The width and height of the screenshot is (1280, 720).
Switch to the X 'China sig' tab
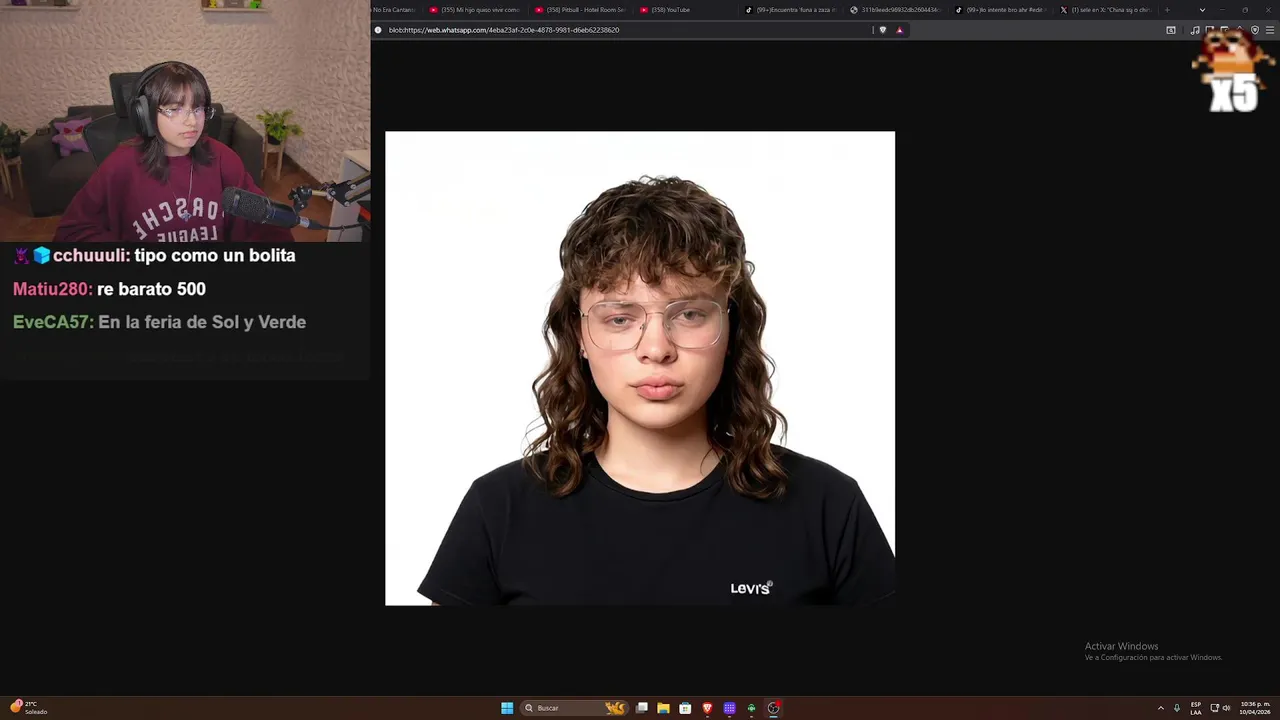click(x=1105, y=10)
